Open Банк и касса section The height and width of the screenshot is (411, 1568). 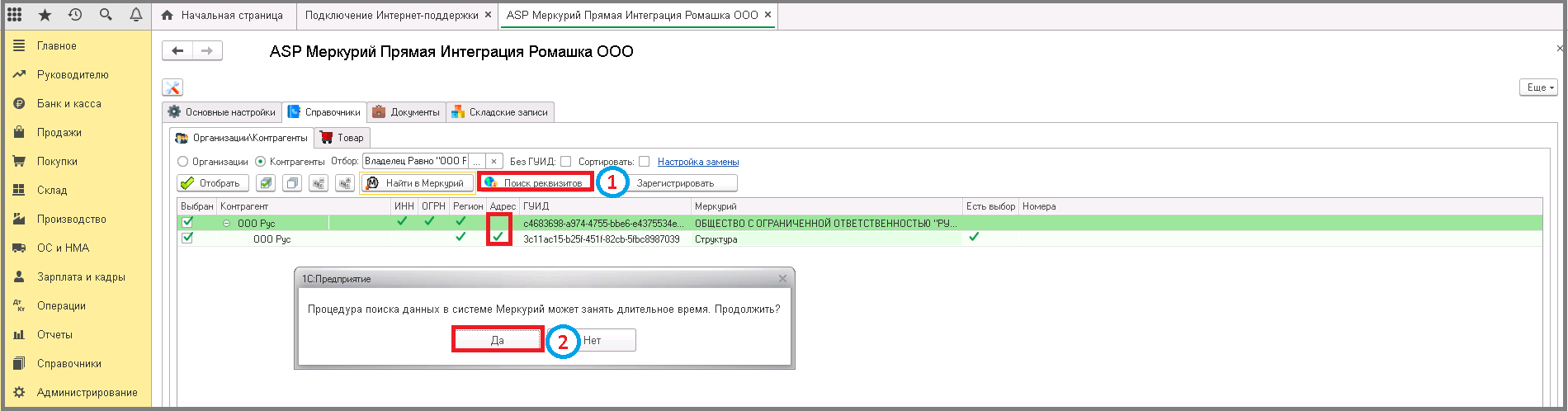tap(69, 104)
